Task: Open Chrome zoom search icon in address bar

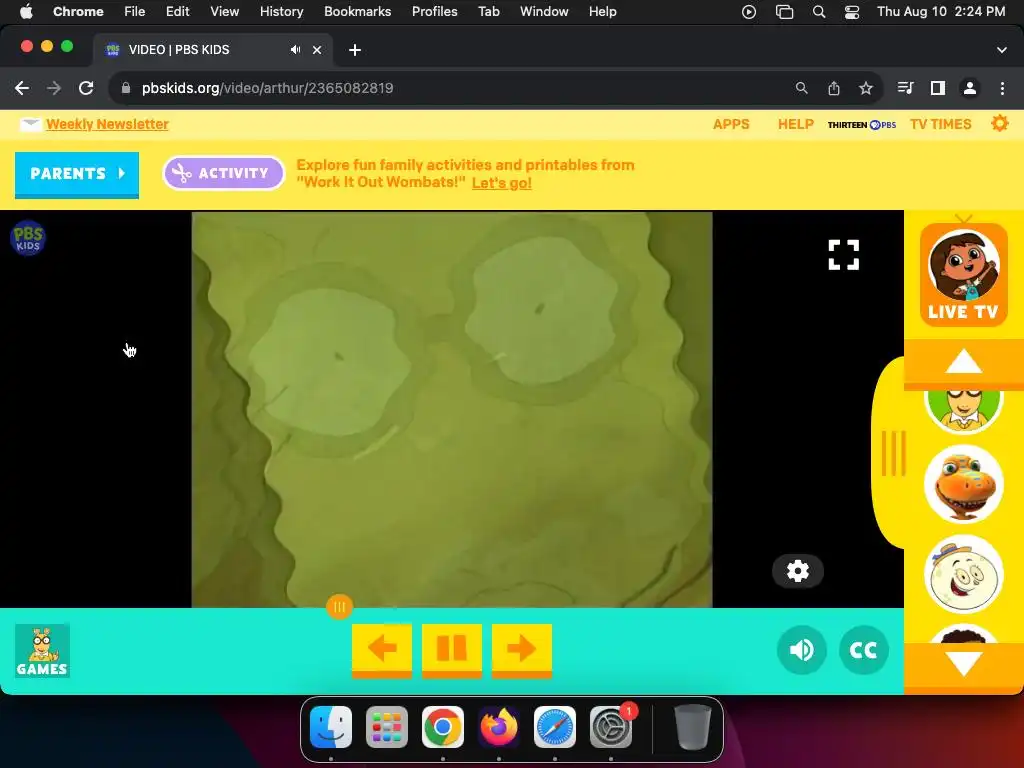Action: (x=801, y=88)
